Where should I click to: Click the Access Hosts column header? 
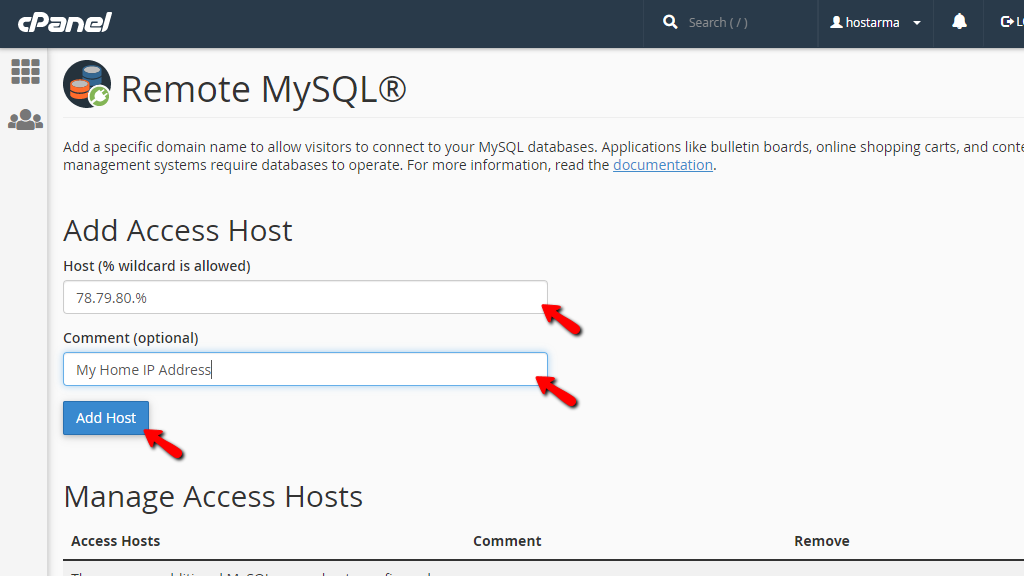tap(115, 540)
